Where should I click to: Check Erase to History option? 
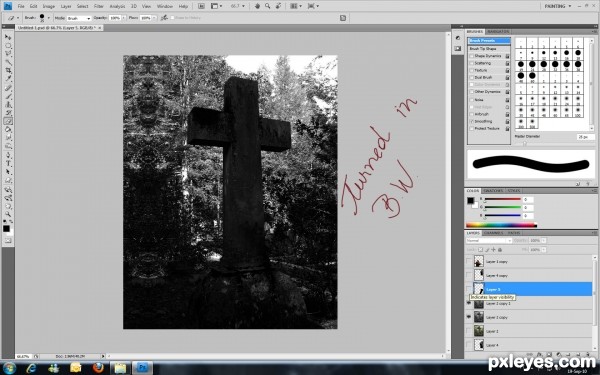[x=172, y=18]
